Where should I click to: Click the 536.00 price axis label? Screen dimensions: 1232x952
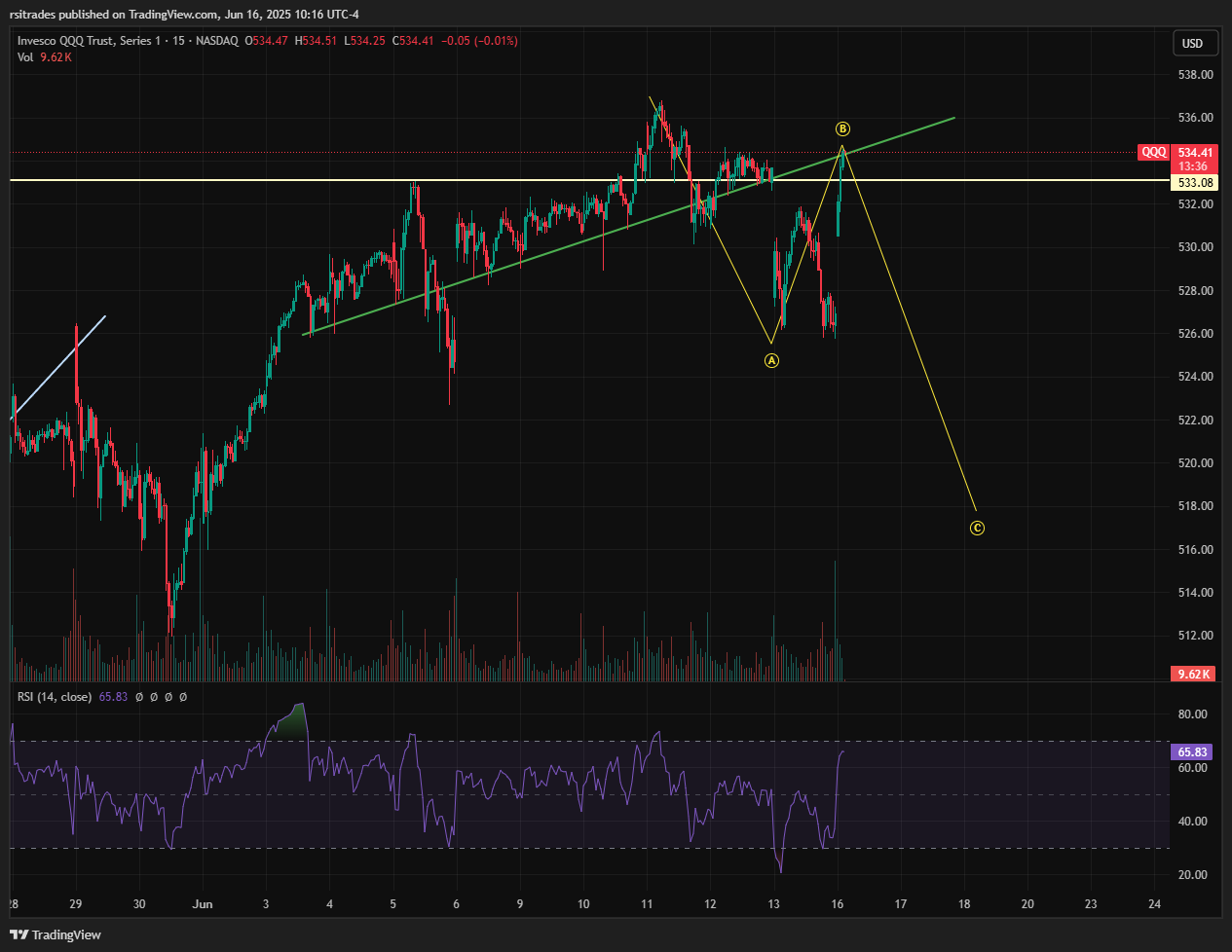click(x=1195, y=118)
